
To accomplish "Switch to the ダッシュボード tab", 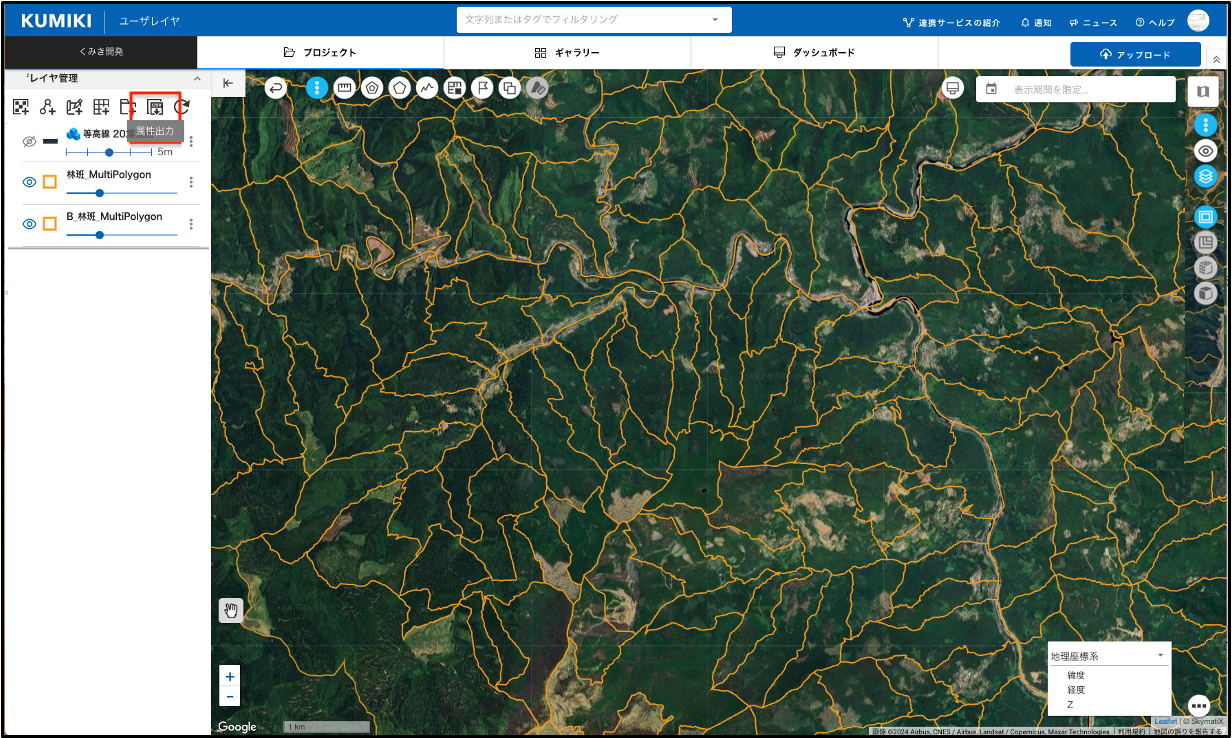I will pos(814,53).
